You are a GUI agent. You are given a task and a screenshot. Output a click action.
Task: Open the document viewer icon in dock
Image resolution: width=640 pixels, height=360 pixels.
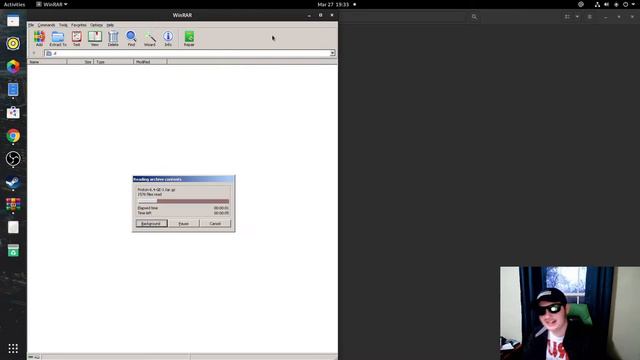pos(13,89)
